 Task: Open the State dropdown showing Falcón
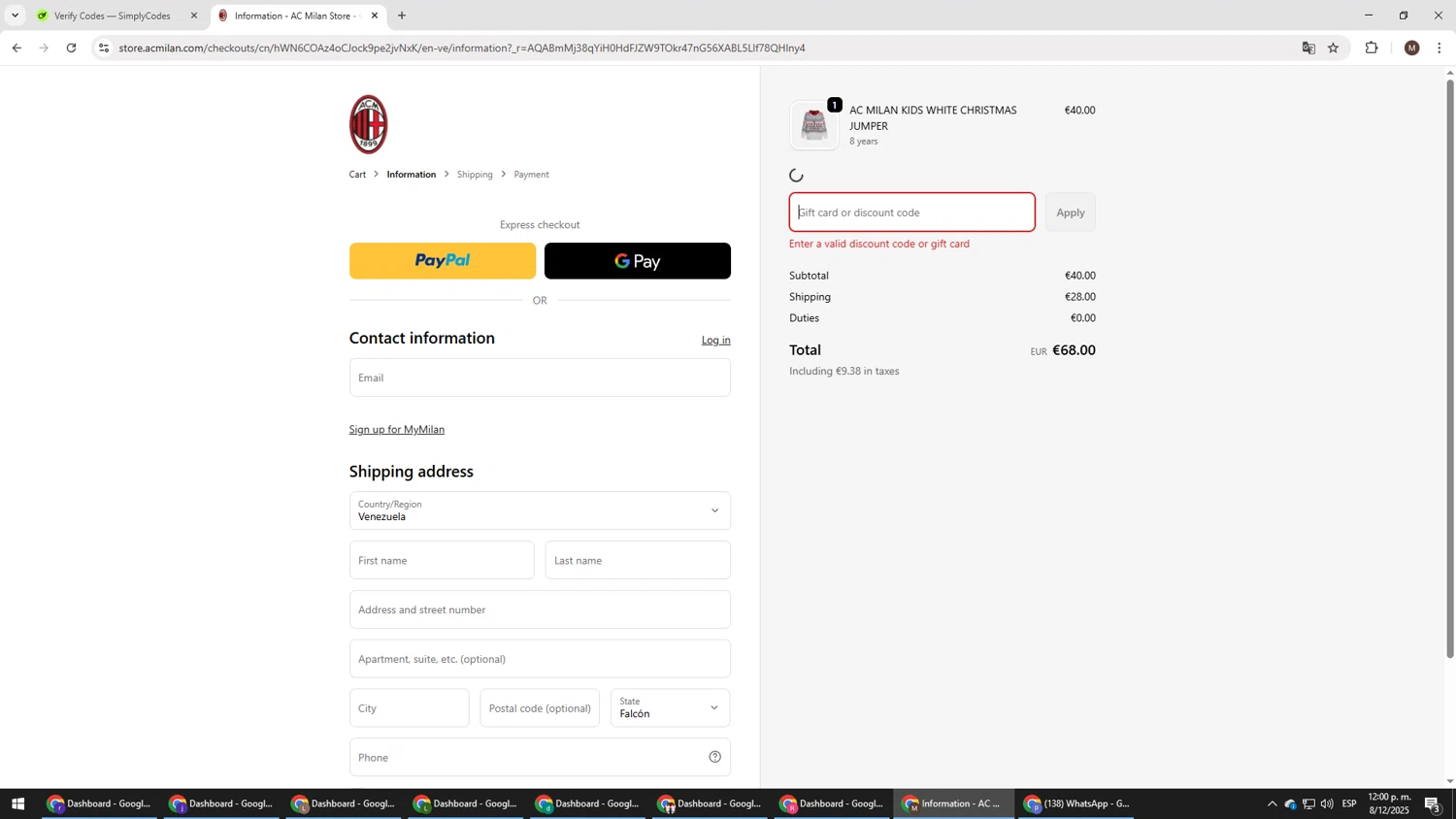pos(671,708)
